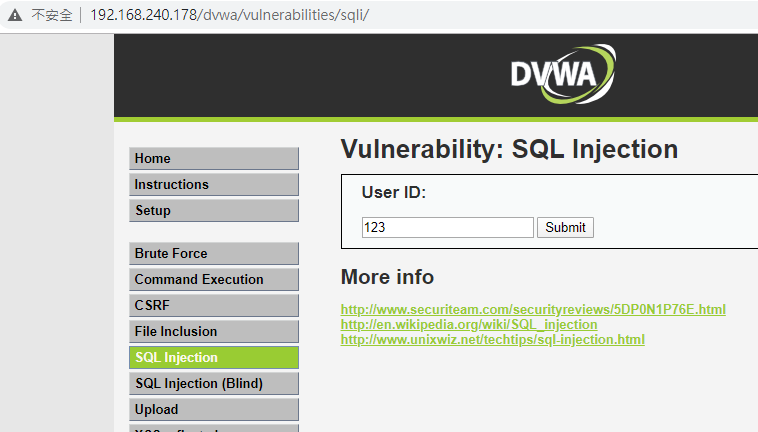Open SQL Injection (Blind) page
The height and width of the screenshot is (432, 758).
(x=213, y=384)
